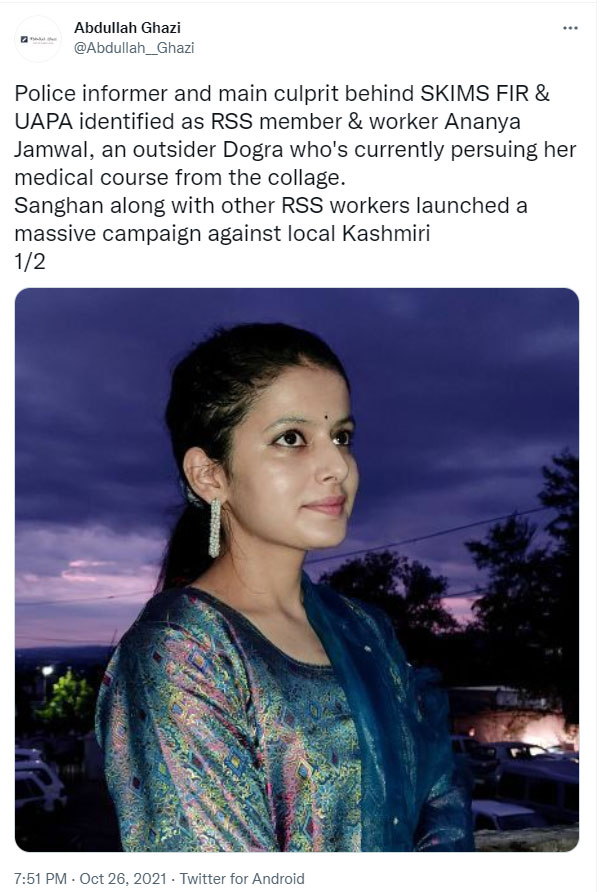
Task: Open the Abdullah Ghazi display name link
Action: [x=127, y=27]
